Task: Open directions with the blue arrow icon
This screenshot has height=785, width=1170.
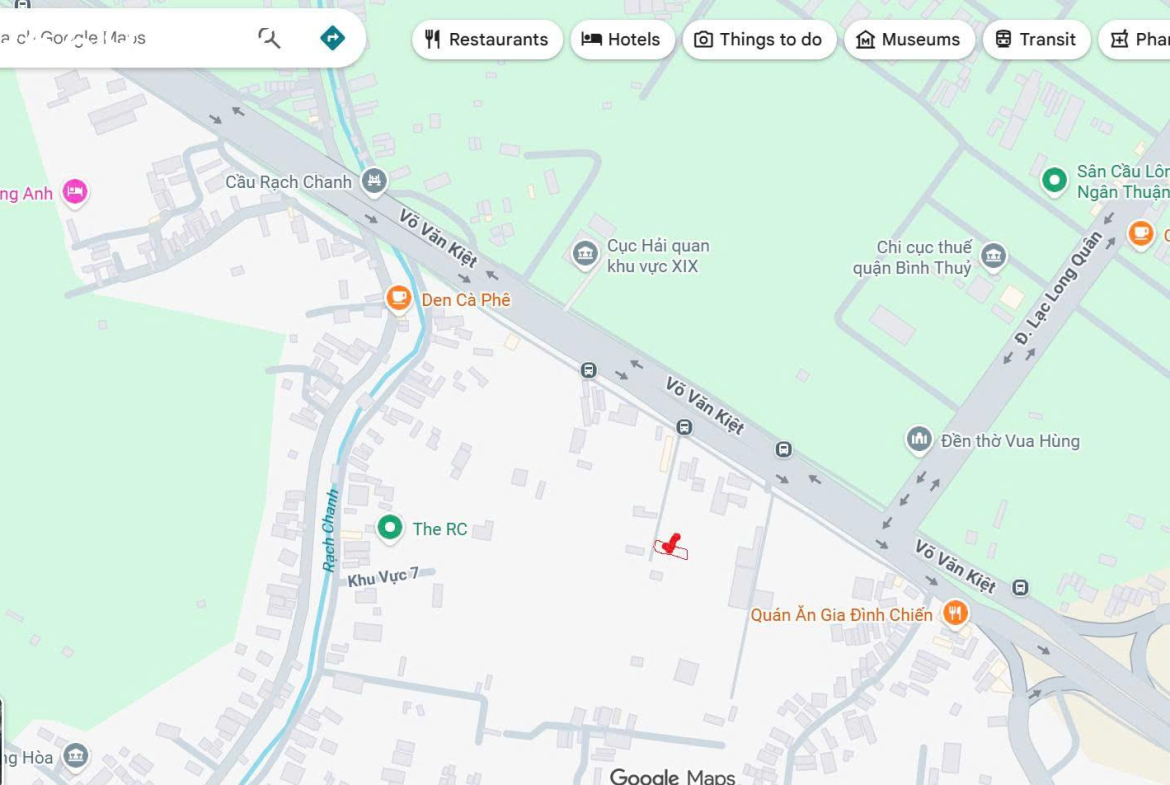Action: click(332, 39)
